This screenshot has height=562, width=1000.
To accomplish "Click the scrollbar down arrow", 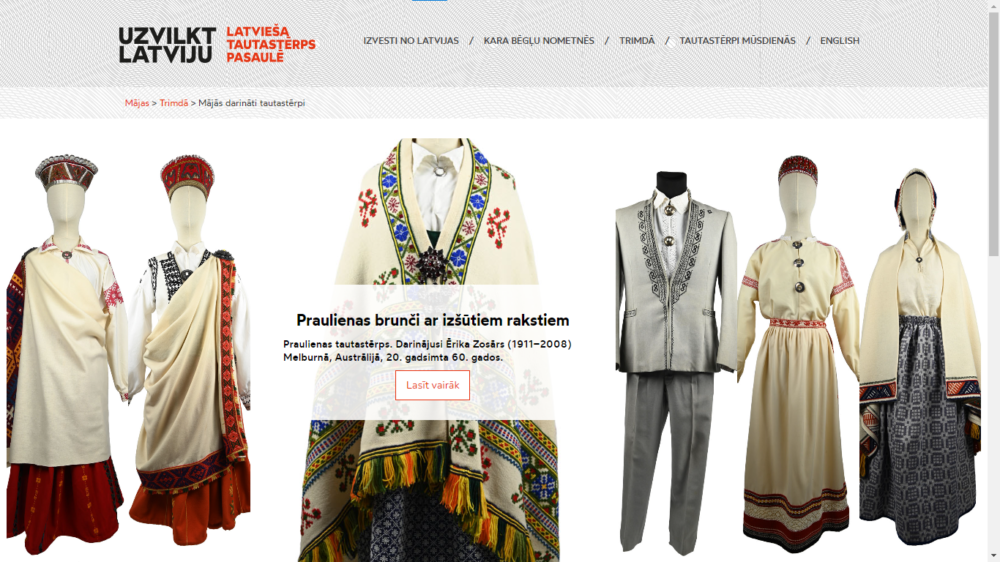I will click(x=994, y=556).
